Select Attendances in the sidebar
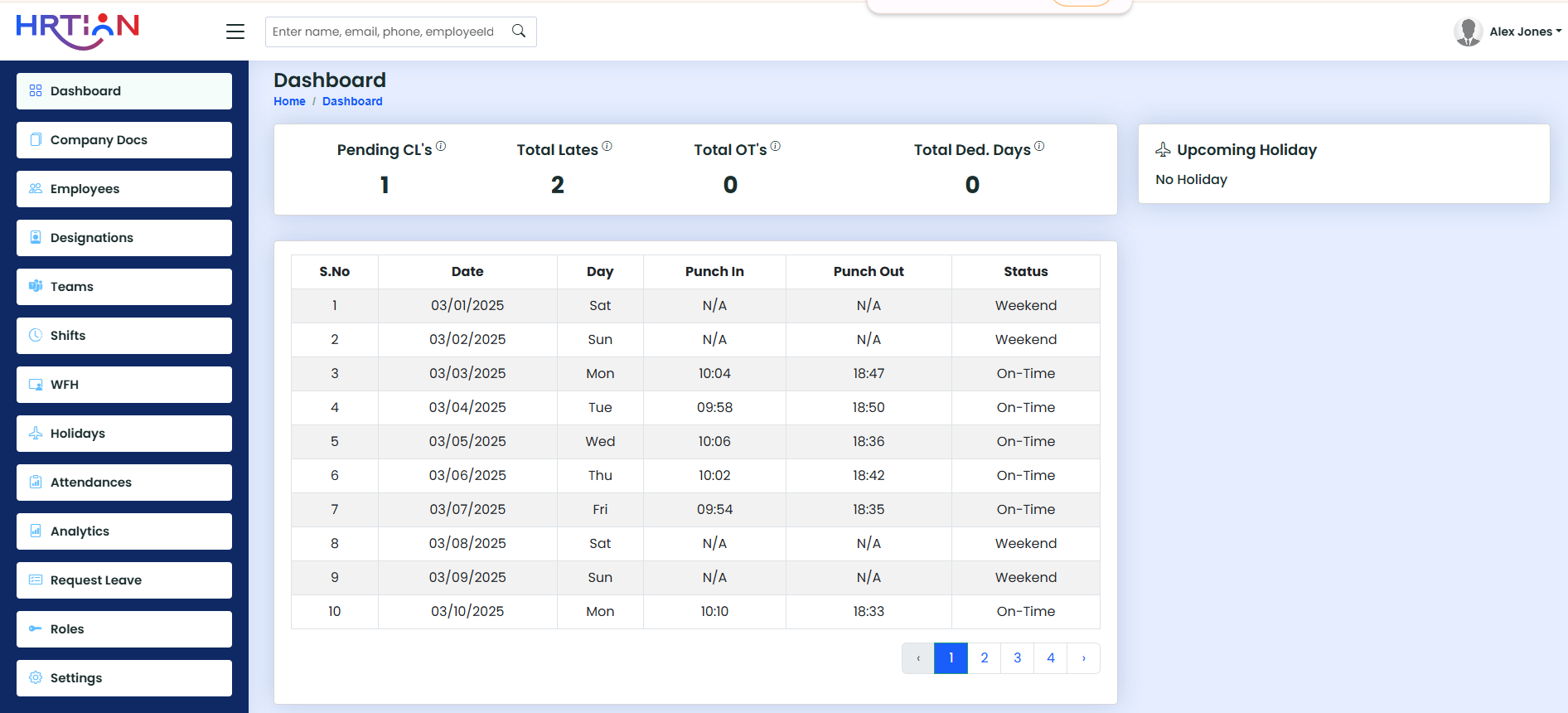The image size is (1568, 713). 124,483
